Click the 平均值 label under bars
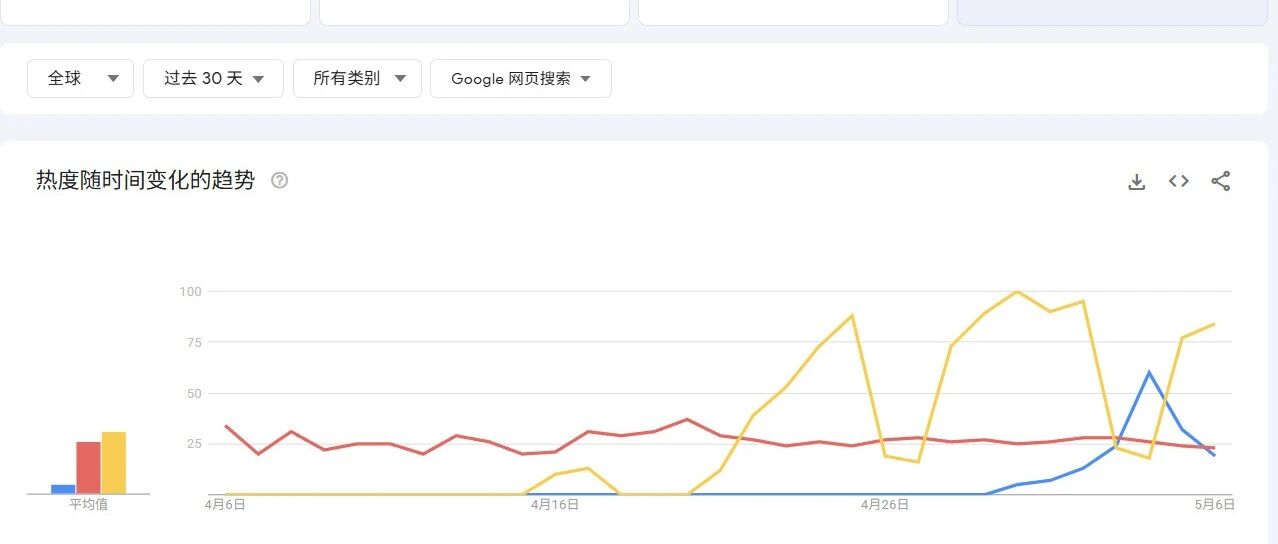1278x544 pixels. 88,505
